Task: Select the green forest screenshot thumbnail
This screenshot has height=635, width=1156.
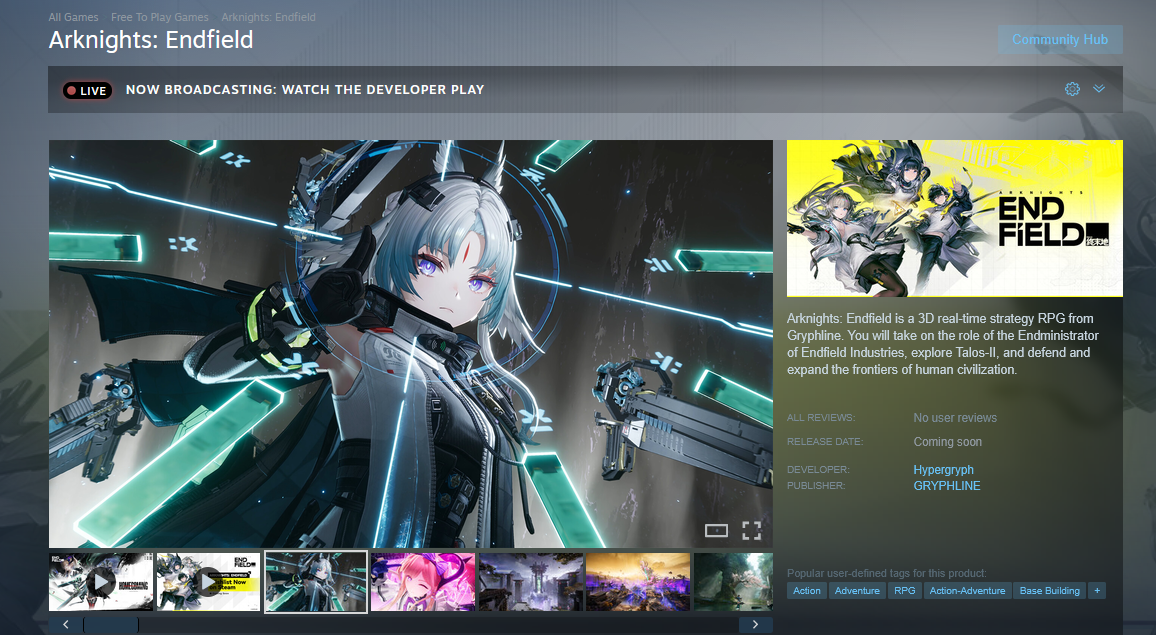Action: pyautogui.click(x=733, y=582)
